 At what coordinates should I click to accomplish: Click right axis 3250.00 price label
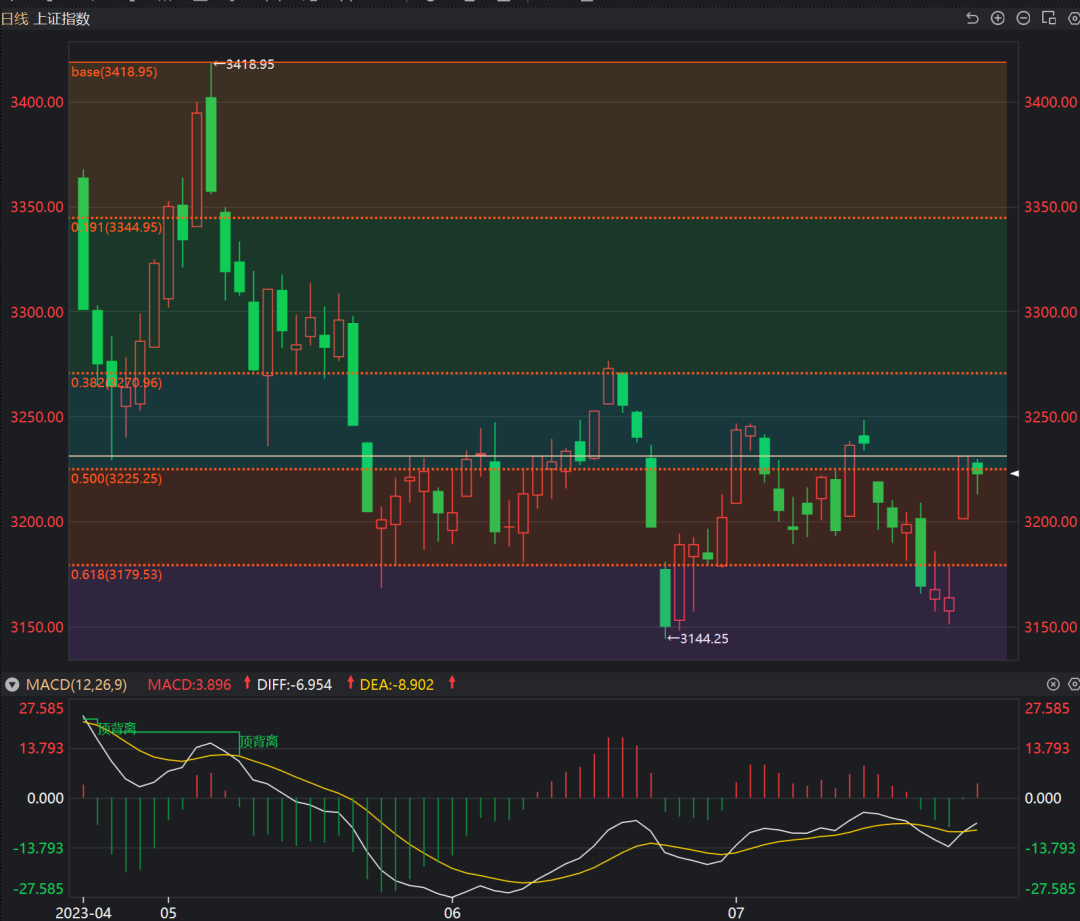click(1050, 417)
